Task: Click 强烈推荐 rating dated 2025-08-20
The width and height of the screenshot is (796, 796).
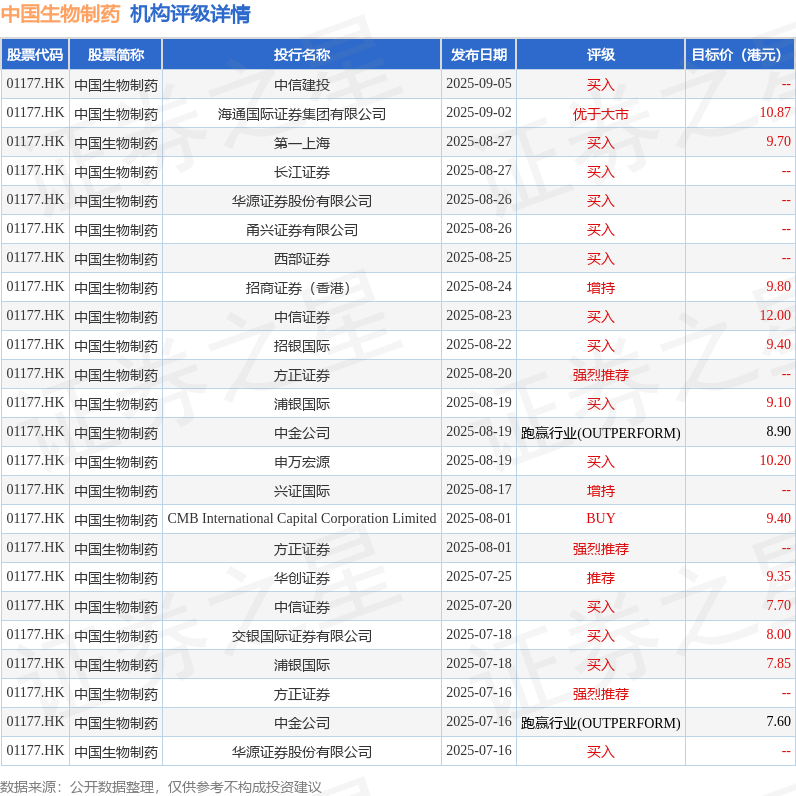Action: pyautogui.click(x=601, y=375)
